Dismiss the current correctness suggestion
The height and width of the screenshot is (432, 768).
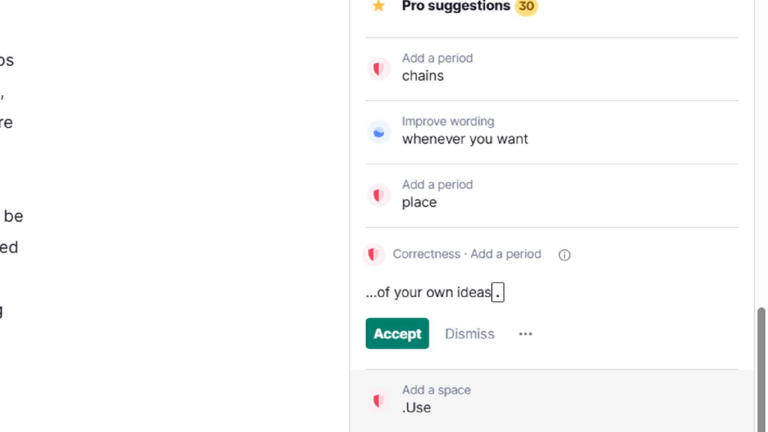click(x=469, y=334)
